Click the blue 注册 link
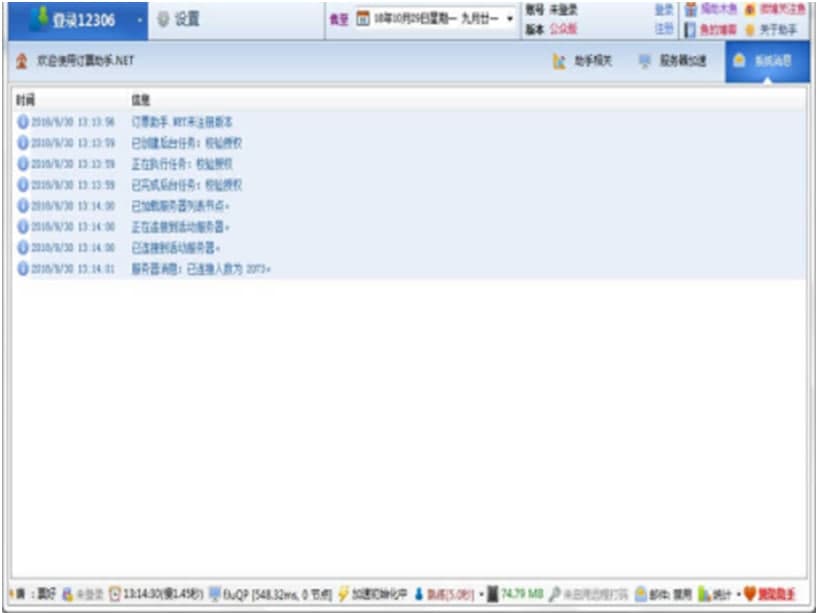This screenshot has height=615, width=818. click(664, 29)
